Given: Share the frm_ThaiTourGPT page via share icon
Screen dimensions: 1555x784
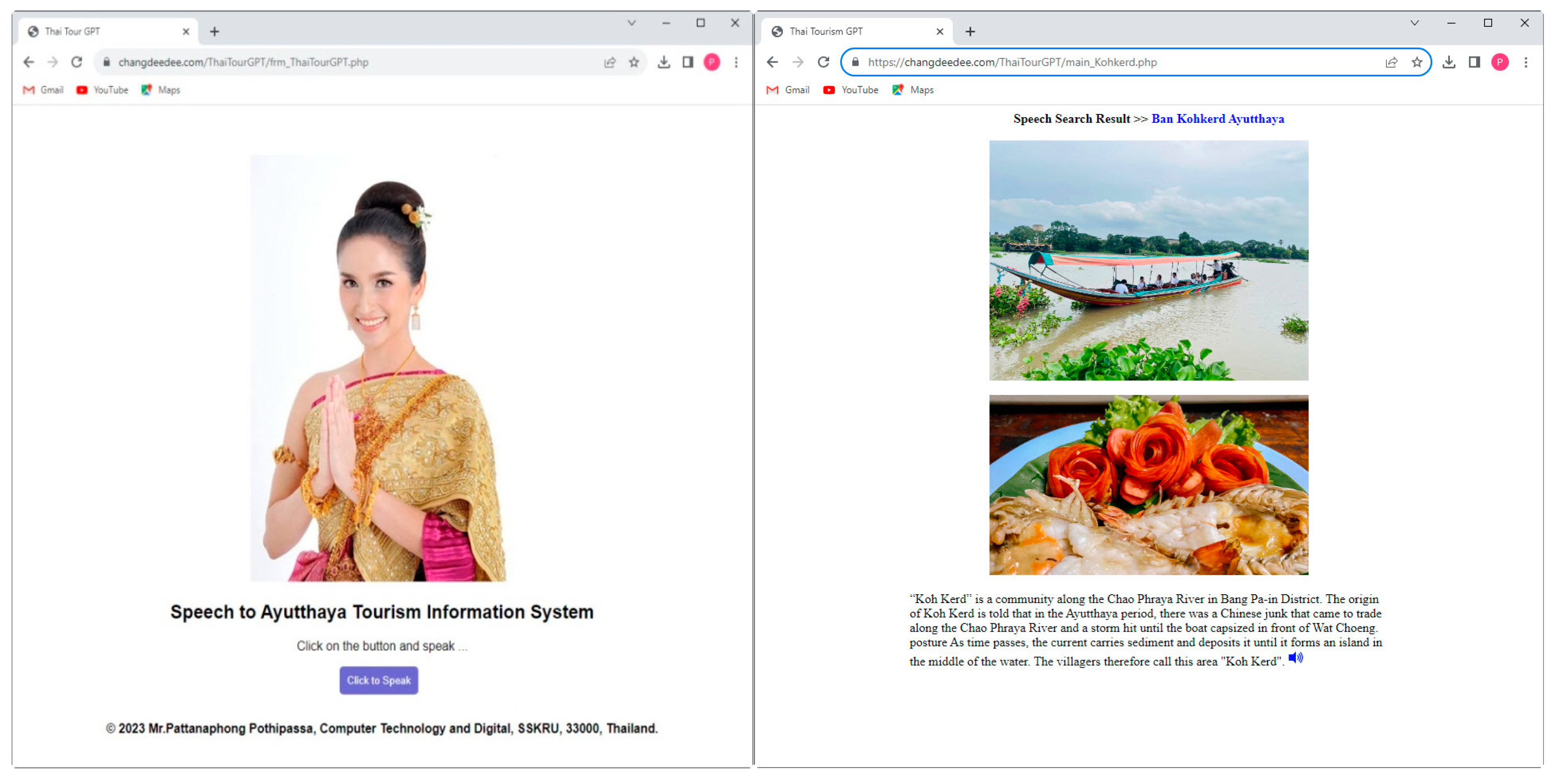Looking at the screenshot, I should tap(610, 62).
